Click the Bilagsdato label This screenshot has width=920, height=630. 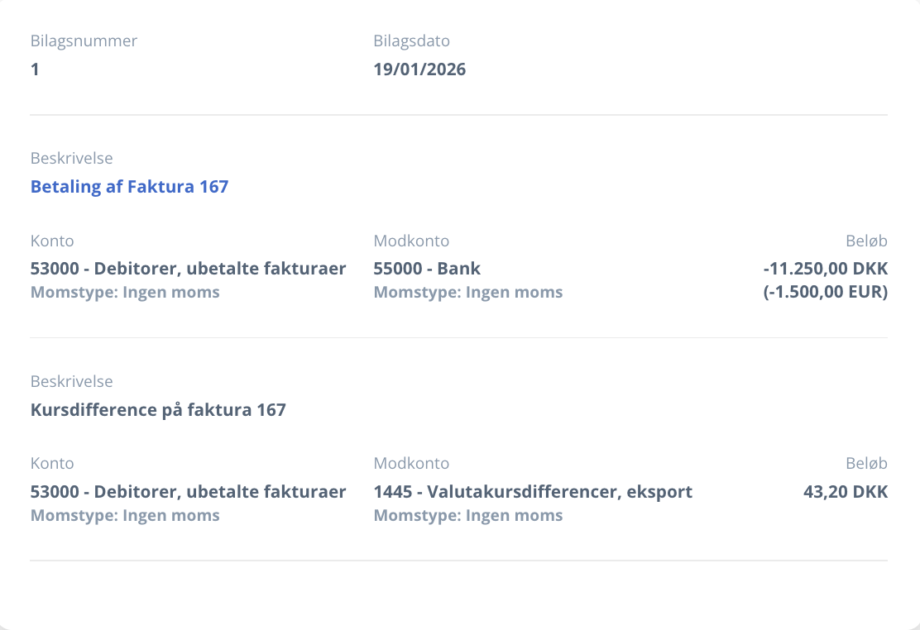[411, 42]
